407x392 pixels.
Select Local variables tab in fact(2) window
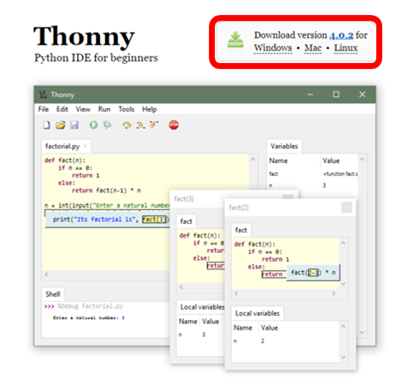(257, 313)
